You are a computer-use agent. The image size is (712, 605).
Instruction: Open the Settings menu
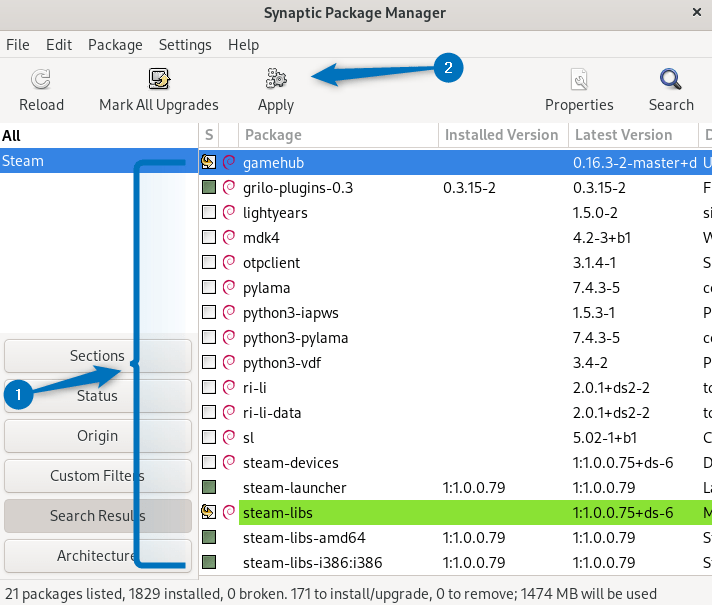(185, 45)
